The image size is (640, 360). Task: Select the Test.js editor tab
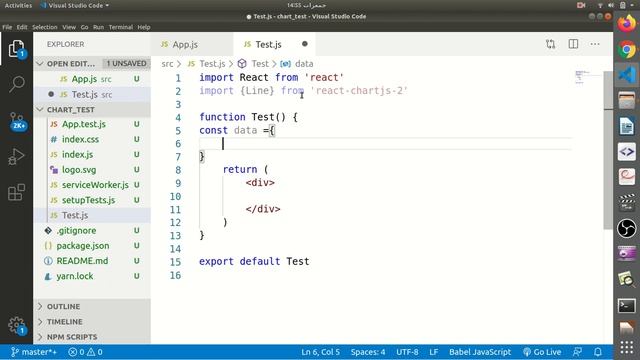click(274, 44)
